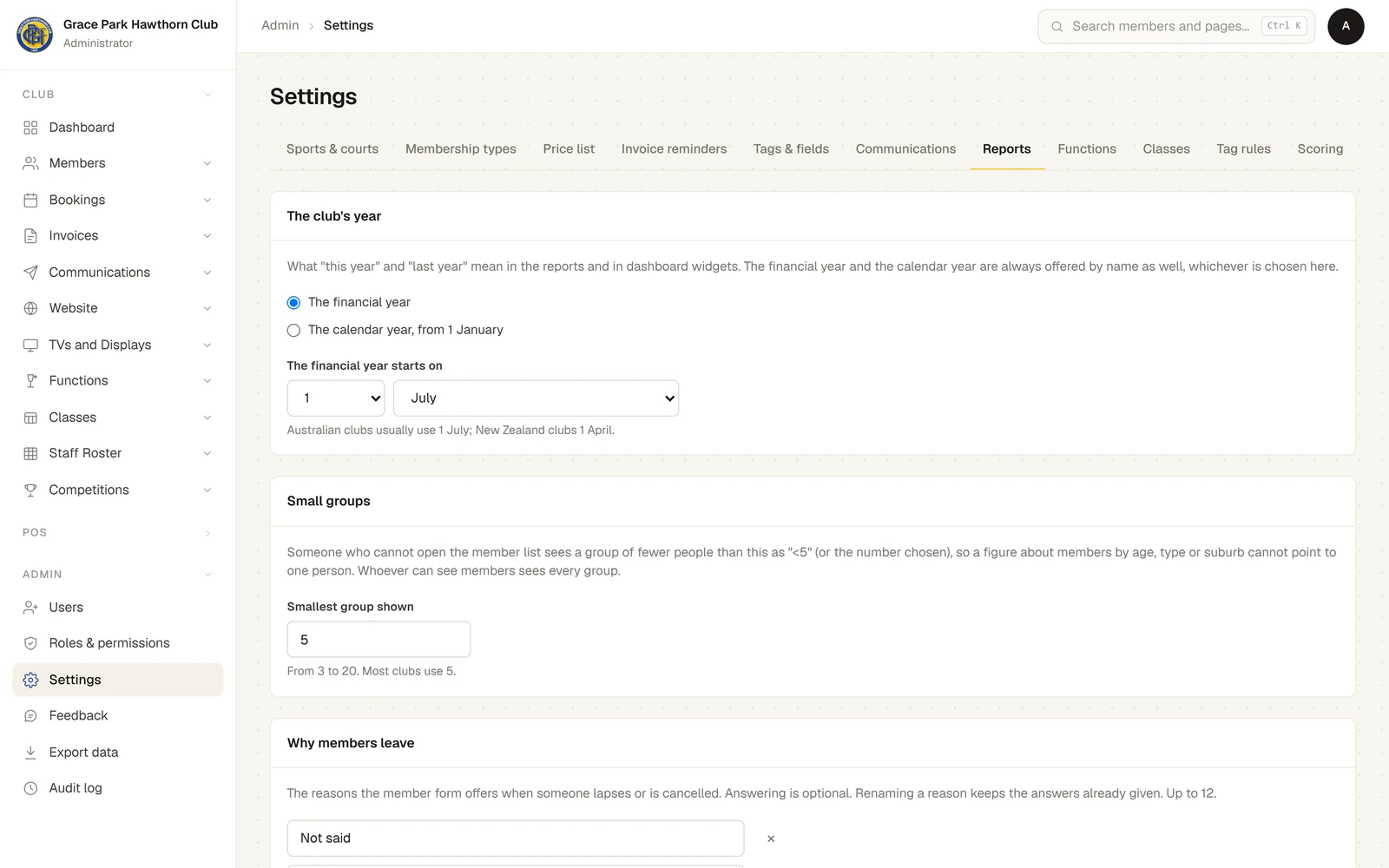The image size is (1389, 868).
Task: Click the Audit log clock icon
Action: tap(30, 788)
